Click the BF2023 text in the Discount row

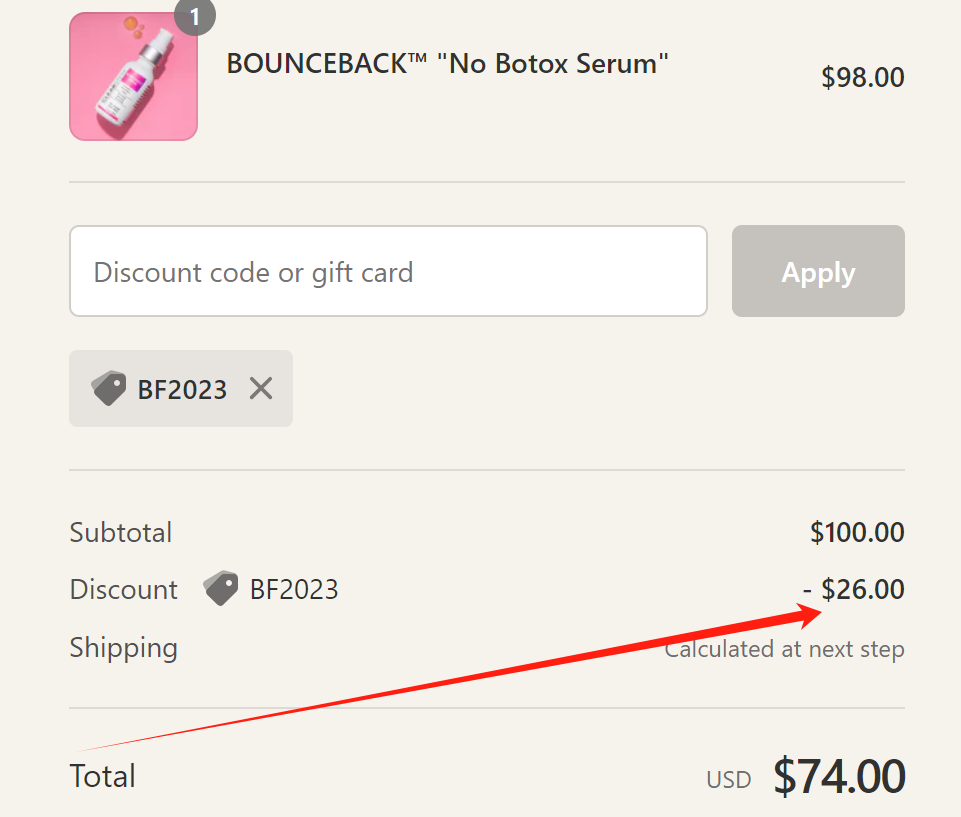[294, 590]
